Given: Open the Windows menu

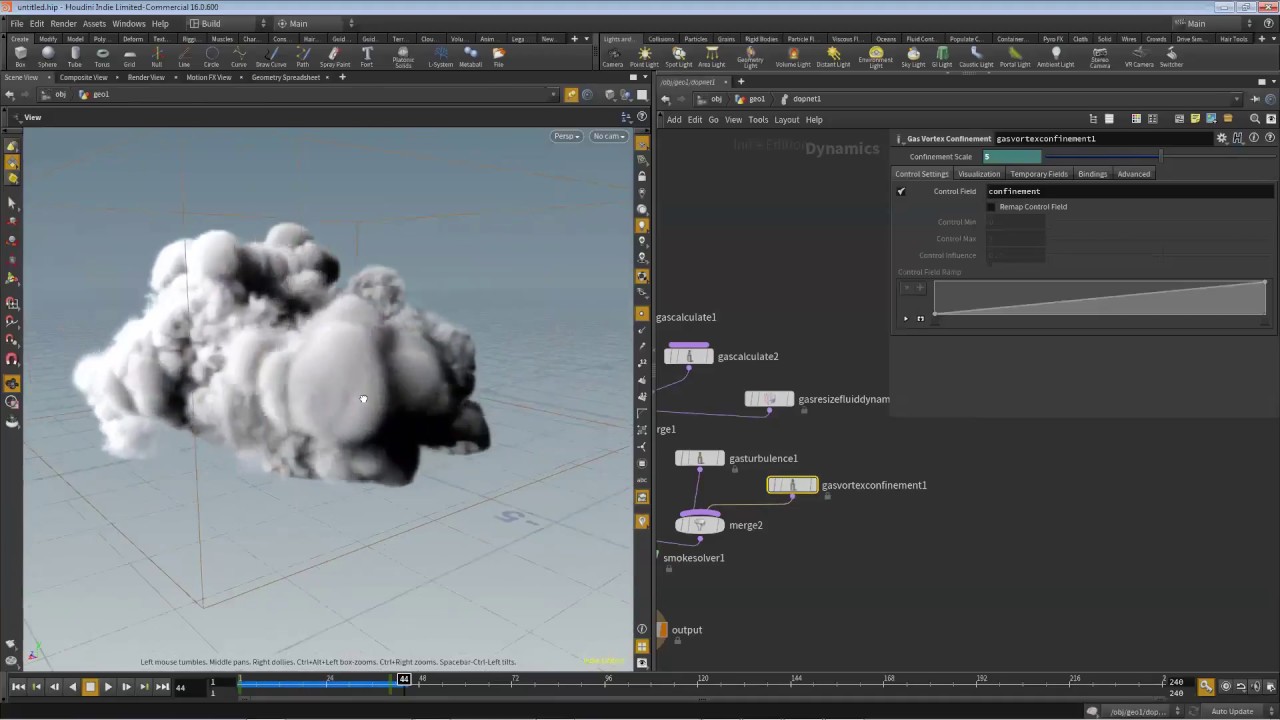Looking at the screenshot, I should [x=128, y=23].
